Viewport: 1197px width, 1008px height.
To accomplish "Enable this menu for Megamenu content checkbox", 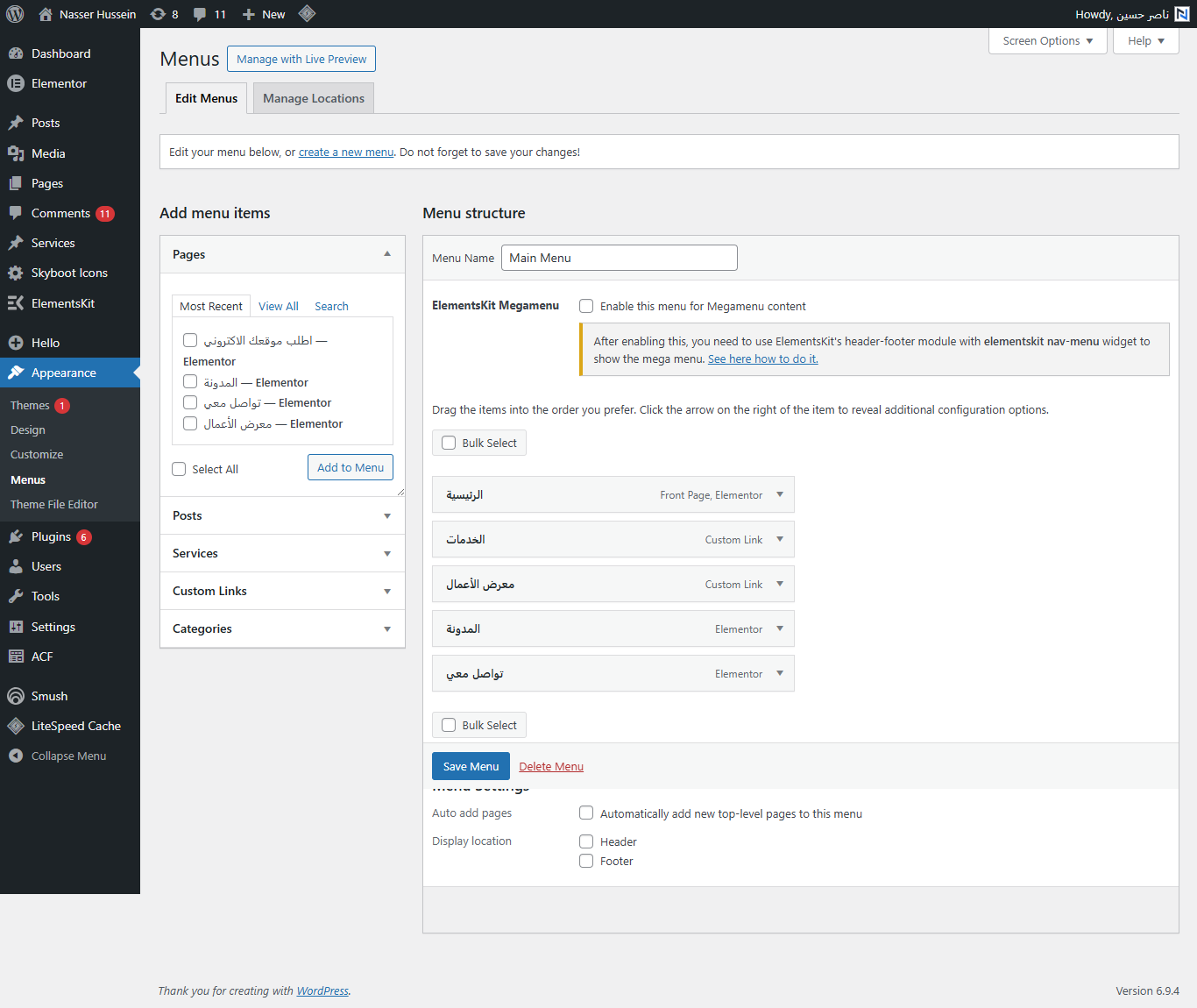I will (x=586, y=306).
